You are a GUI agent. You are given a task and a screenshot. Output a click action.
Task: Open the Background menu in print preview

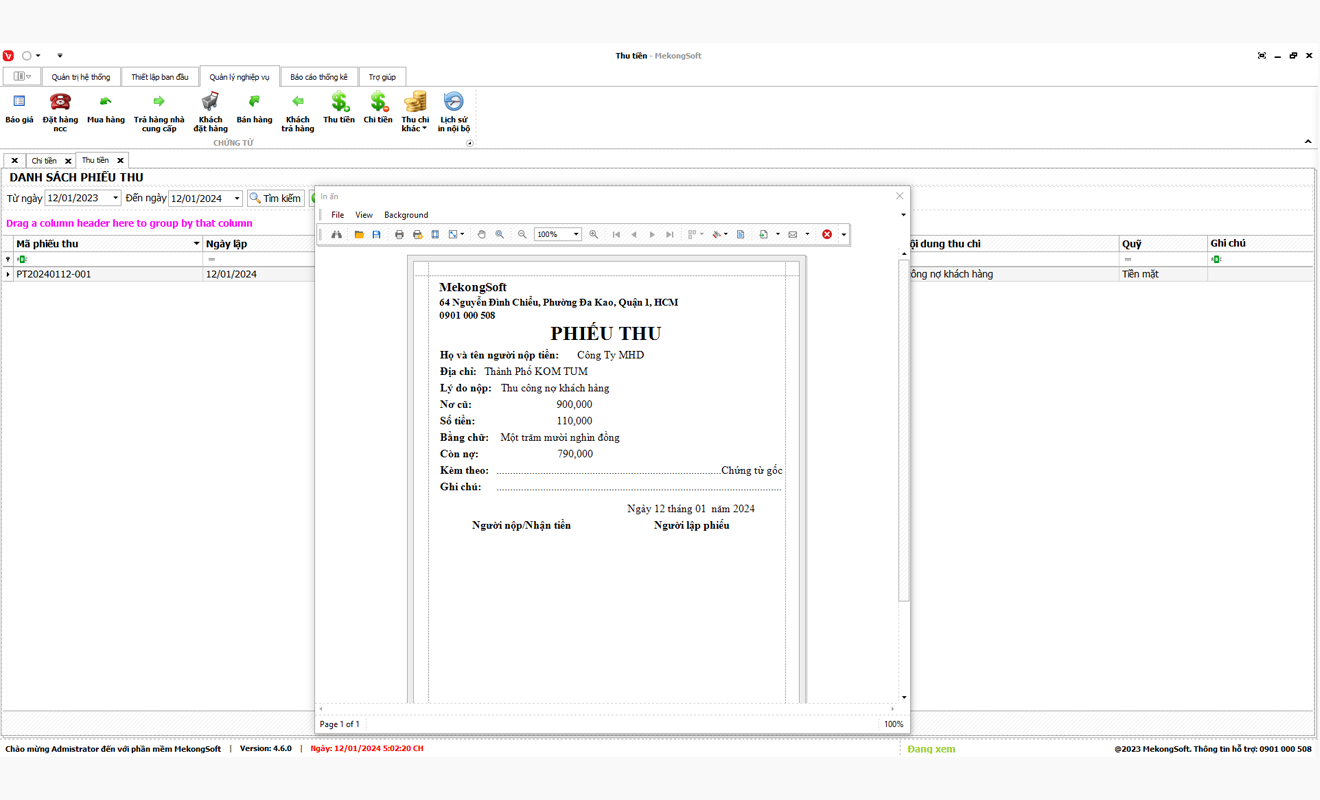(x=406, y=215)
